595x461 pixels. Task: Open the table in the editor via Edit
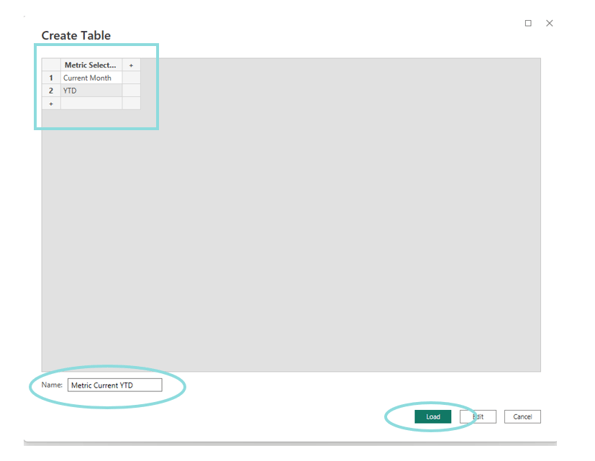click(x=478, y=417)
